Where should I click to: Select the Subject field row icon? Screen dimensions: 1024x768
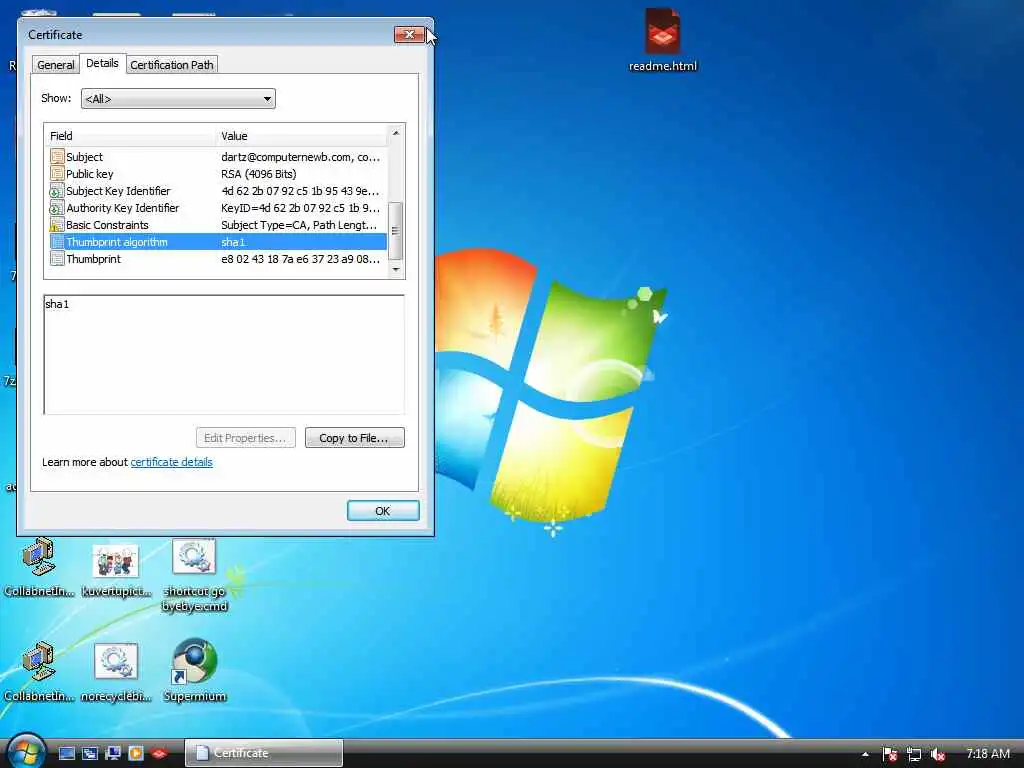pos(57,157)
